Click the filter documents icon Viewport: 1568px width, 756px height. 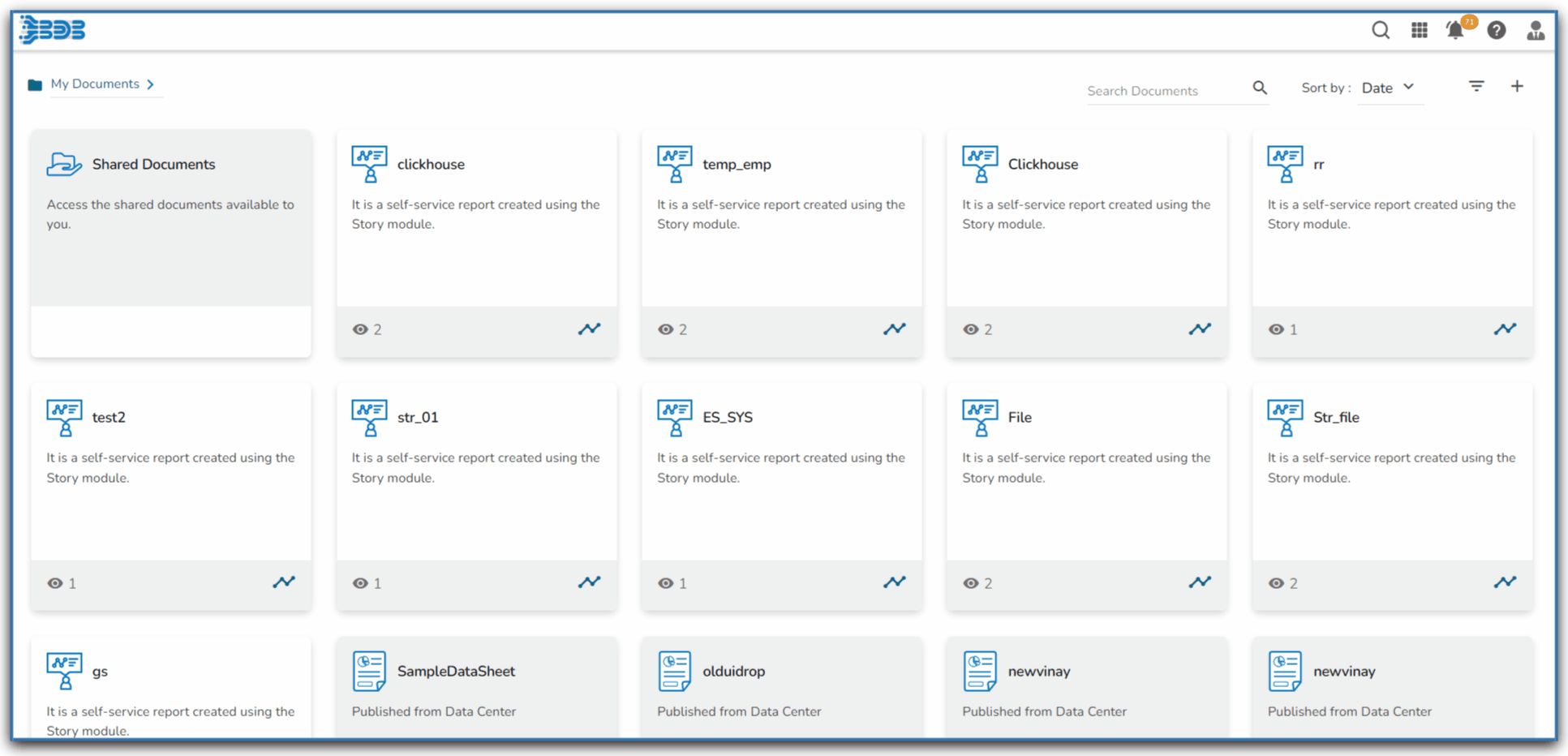1476,86
